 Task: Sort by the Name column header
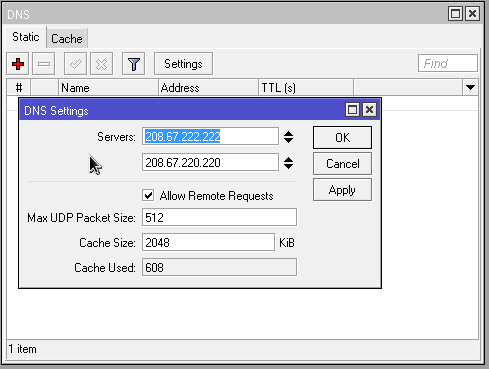(x=108, y=88)
